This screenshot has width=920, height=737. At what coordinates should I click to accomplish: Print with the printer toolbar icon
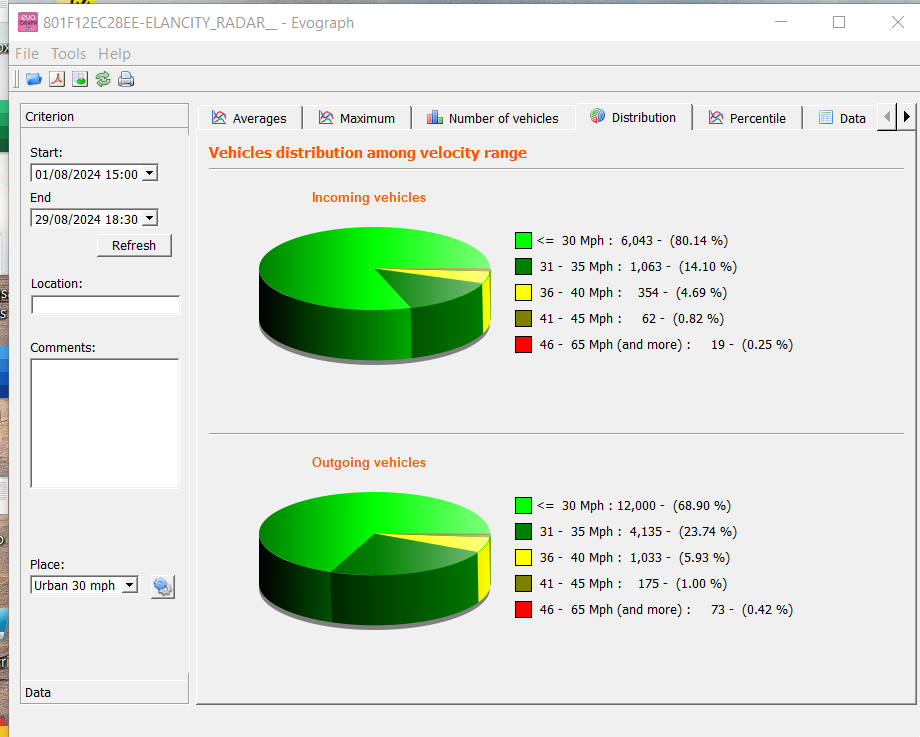[x=126, y=79]
